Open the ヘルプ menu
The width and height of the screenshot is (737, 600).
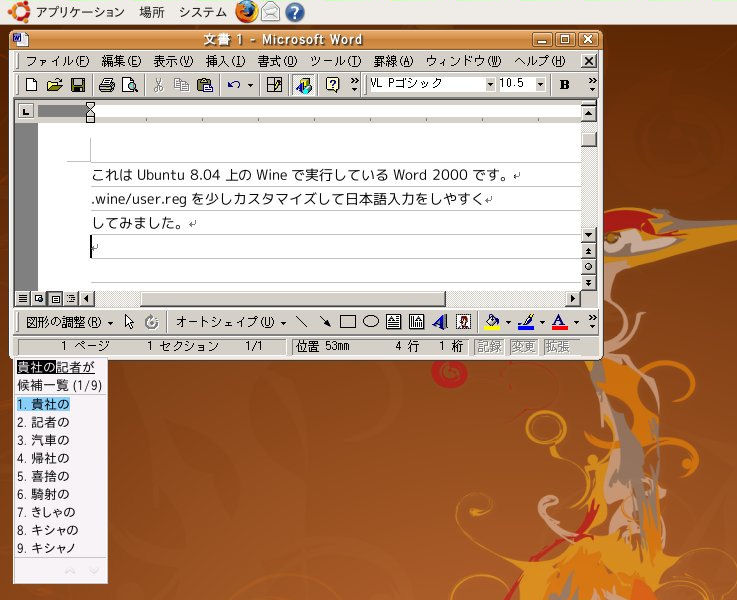point(539,61)
